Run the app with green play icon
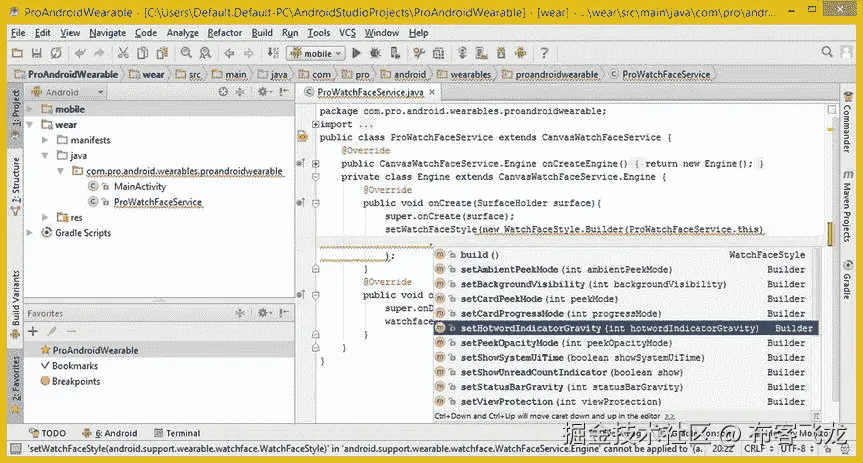Viewport: 863px width, 463px height. pyautogui.click(x=356, y=53)
